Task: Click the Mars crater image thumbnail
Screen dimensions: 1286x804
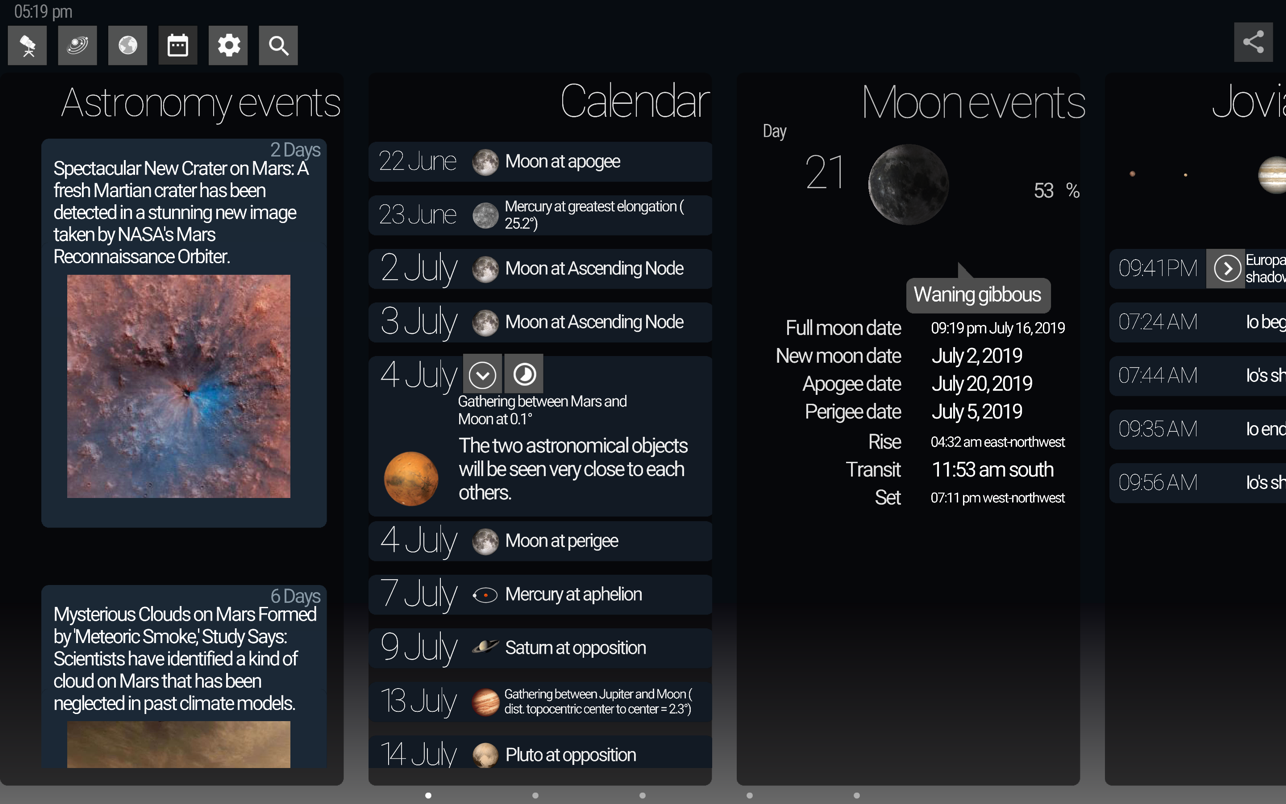Action: click(x=179, y=386)
